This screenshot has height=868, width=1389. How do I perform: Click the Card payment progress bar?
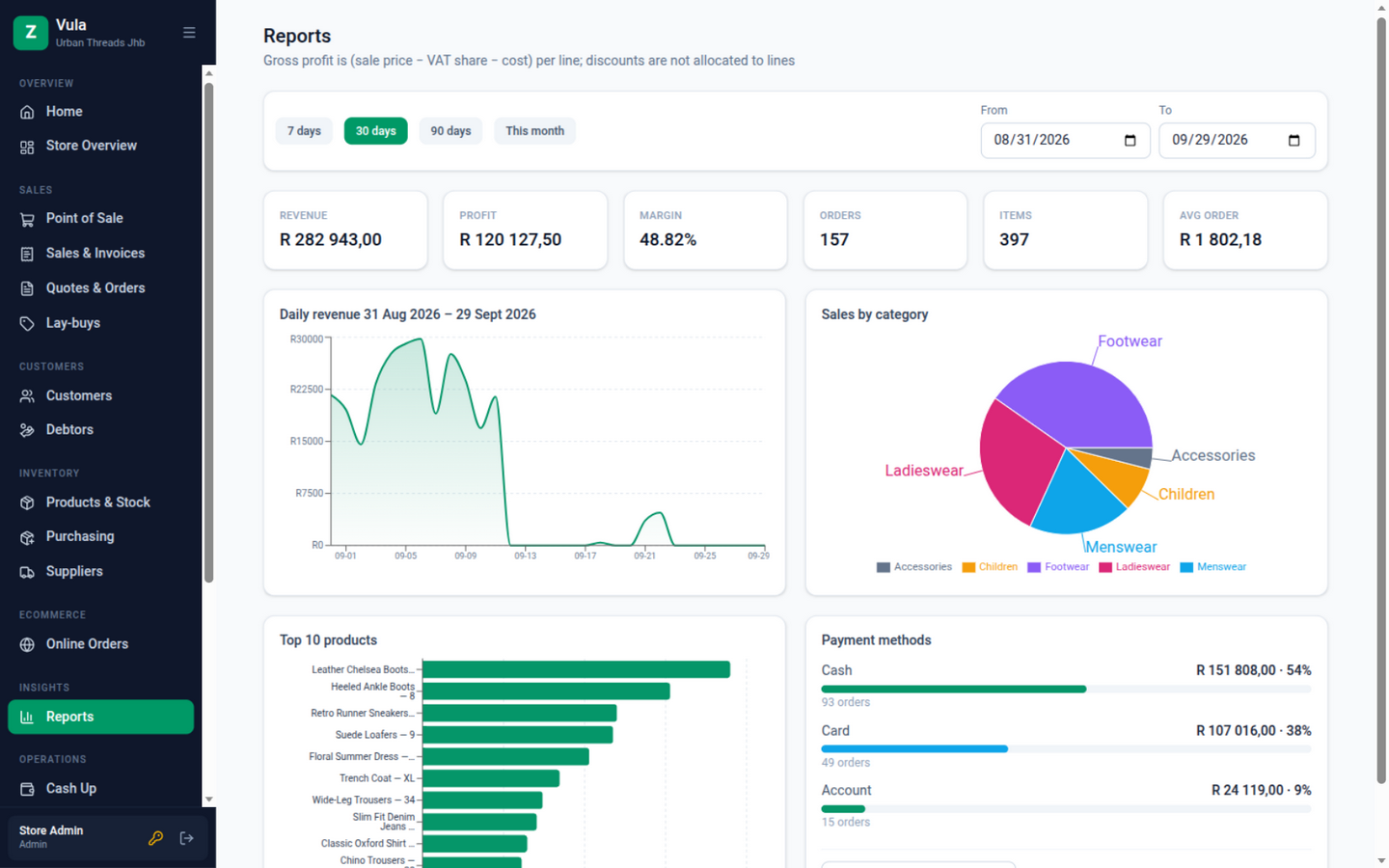pyautogui.click(x=1066, y=749)
